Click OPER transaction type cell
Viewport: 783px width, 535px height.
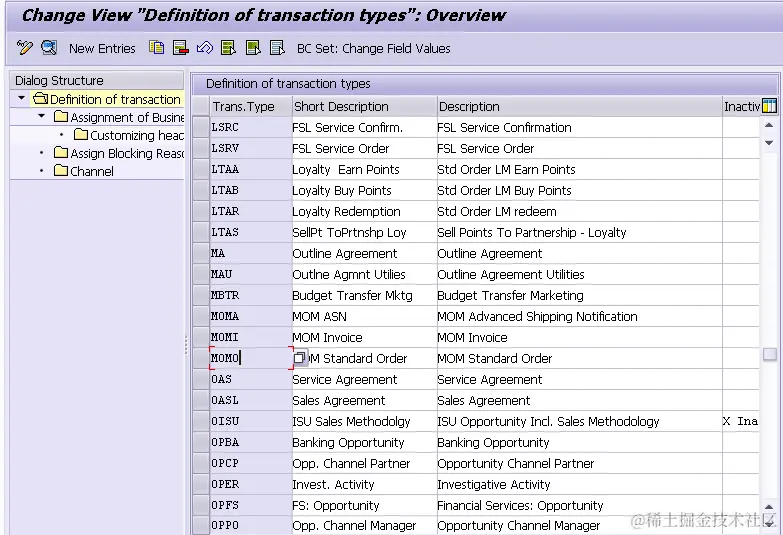[251, 484]
